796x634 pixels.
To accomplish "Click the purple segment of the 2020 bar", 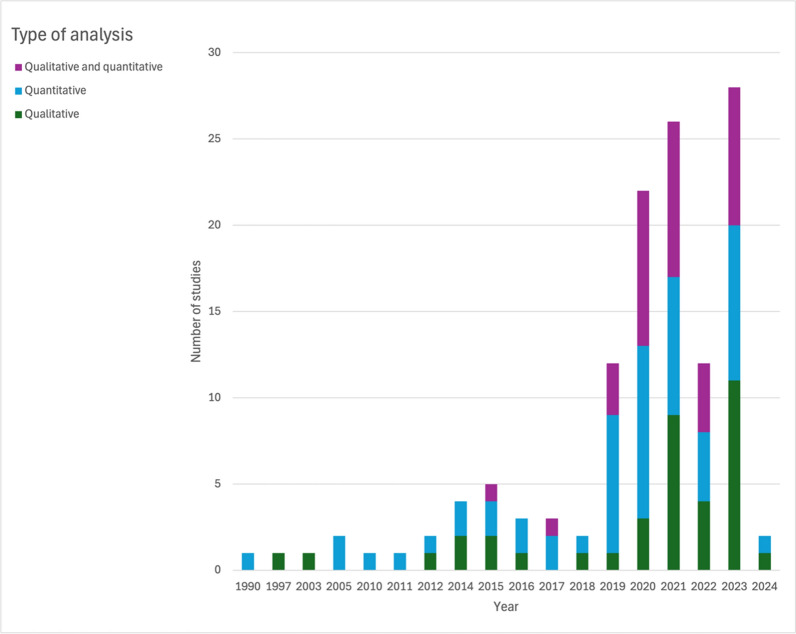I will (x=644, y=268).
